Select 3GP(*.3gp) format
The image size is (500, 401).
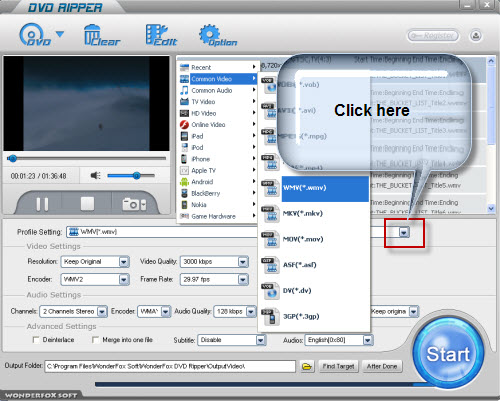301,316
